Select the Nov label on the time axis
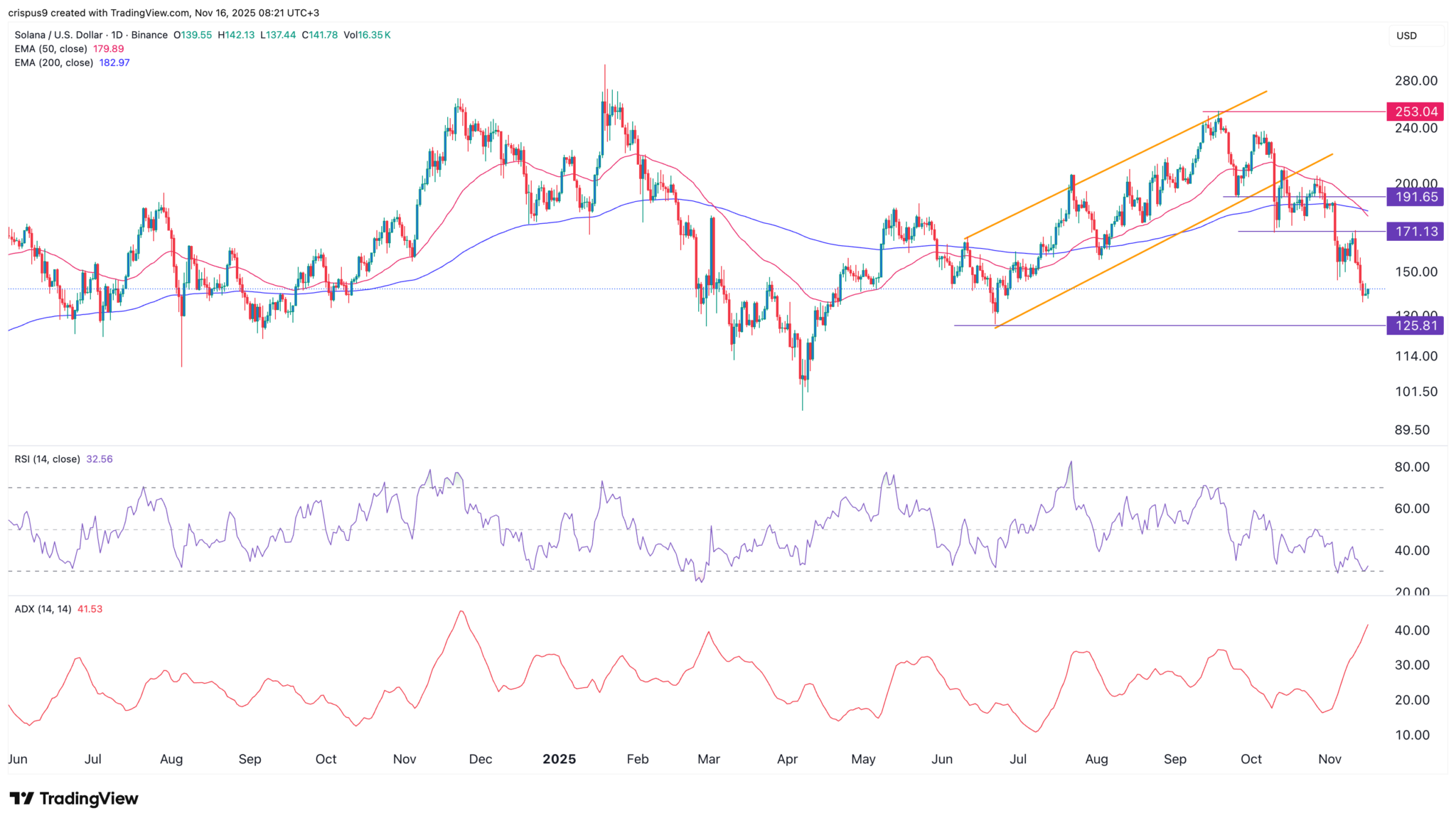 click(x=1329, y=759)
